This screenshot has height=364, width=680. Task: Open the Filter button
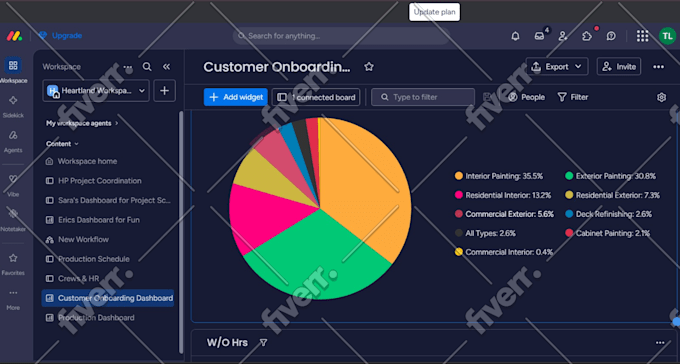[573, 97]
